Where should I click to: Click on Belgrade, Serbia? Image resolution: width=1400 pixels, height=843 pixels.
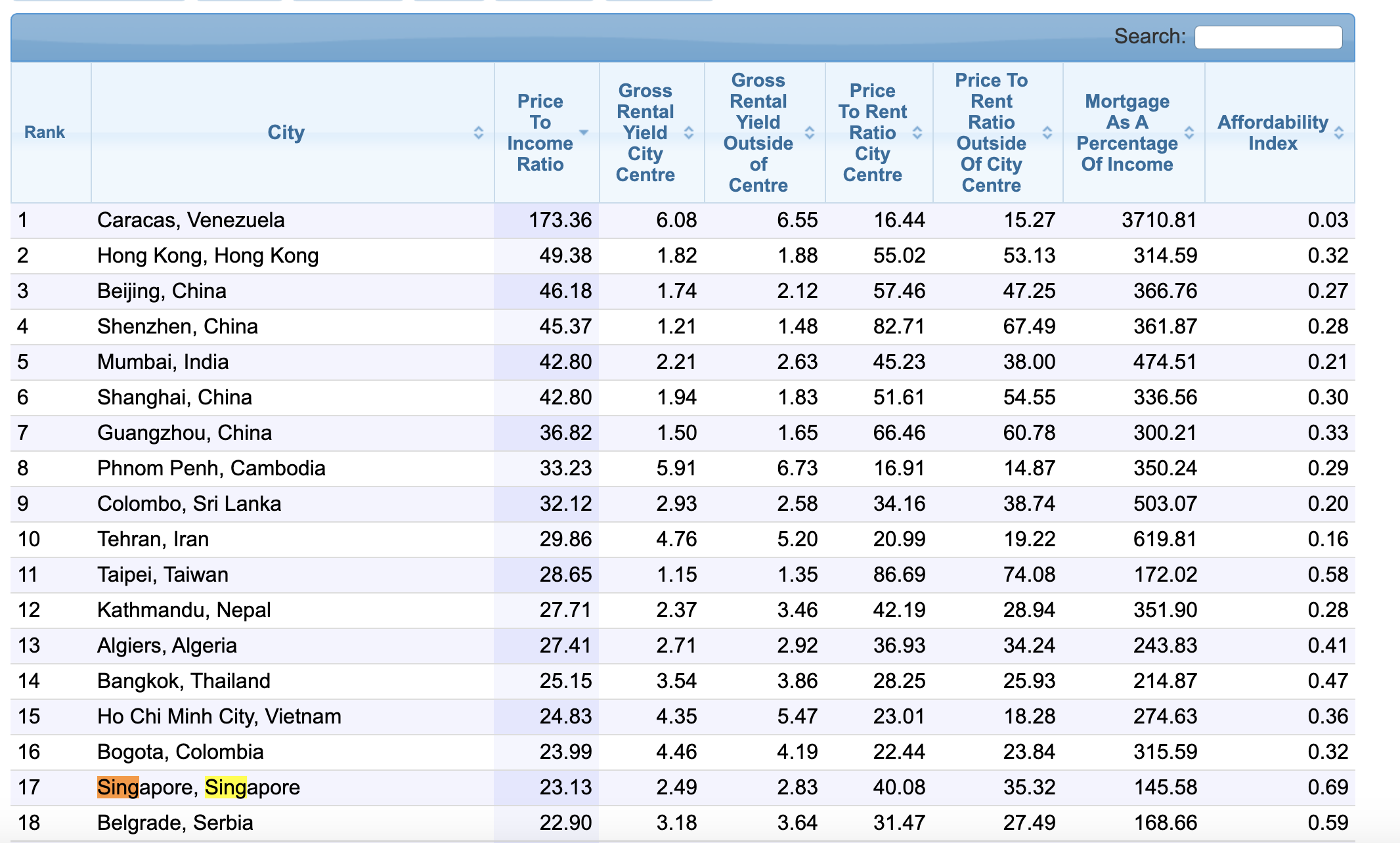[x=175, y=823]
